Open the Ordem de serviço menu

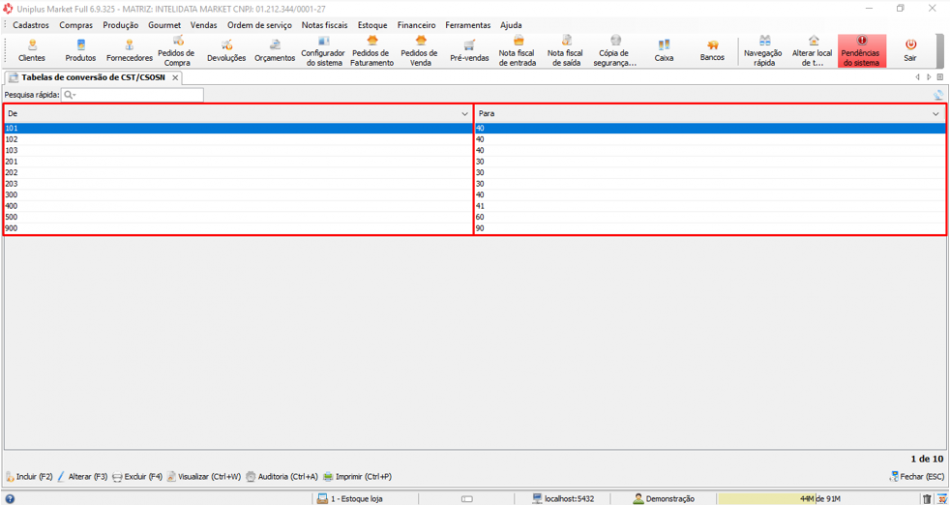coord(259,25)
